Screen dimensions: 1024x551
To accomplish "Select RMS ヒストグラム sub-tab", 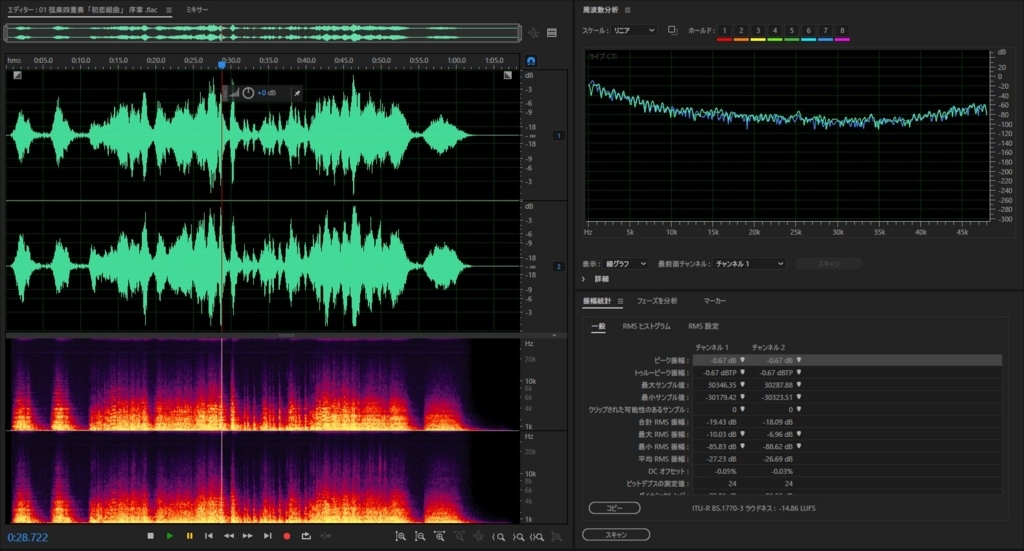I will pos(647,326).
